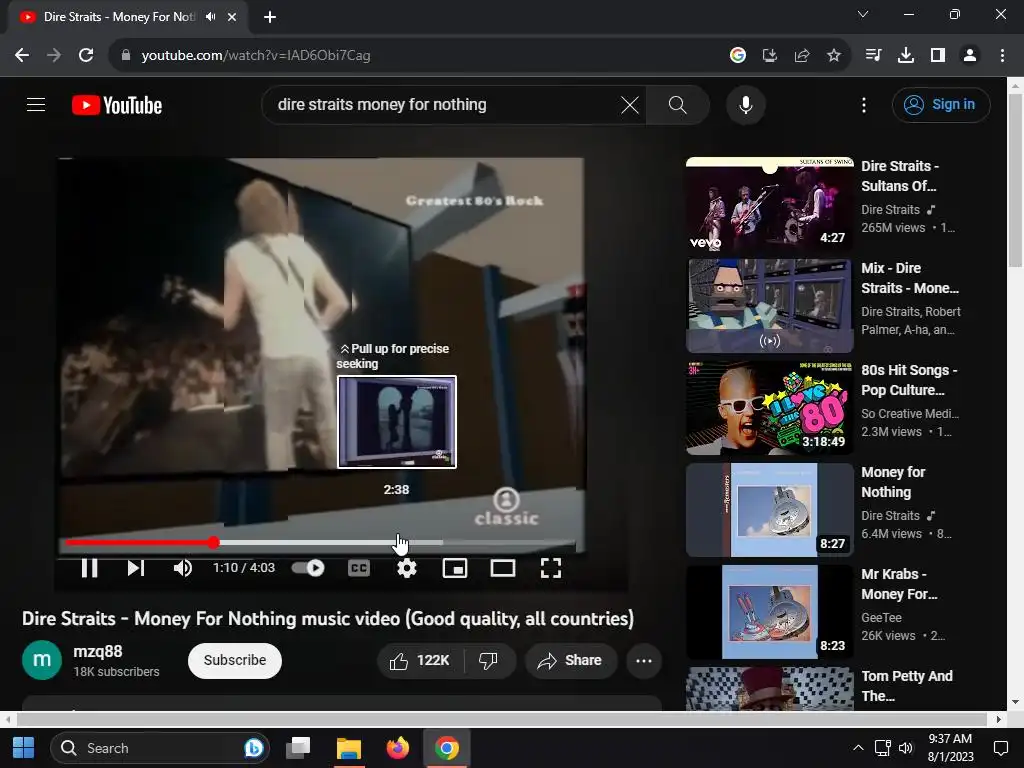Open 80s Hit Songs video thumbnail
Viewport: 1024px width, 768px height.
point(769,408)
